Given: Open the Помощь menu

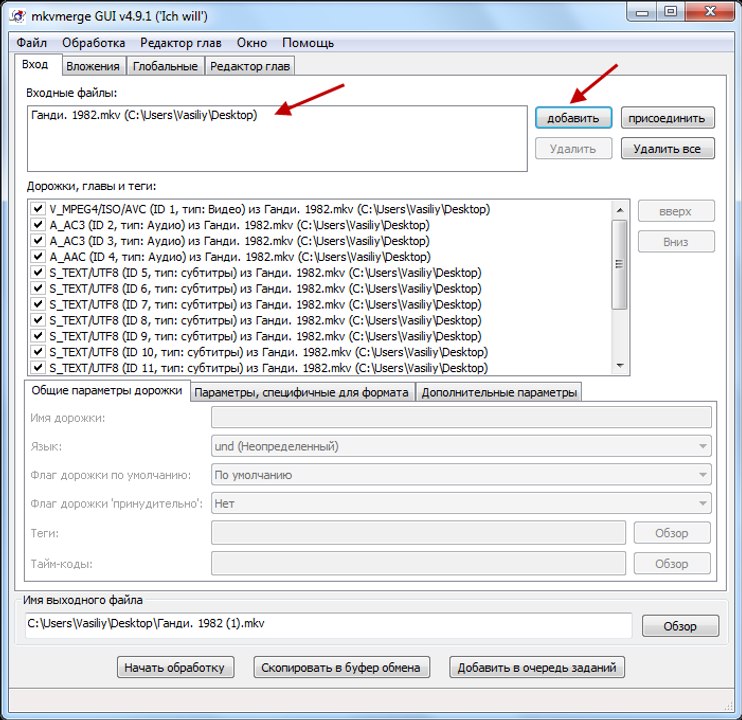Looking at the screenshot, I should point(308,43).
